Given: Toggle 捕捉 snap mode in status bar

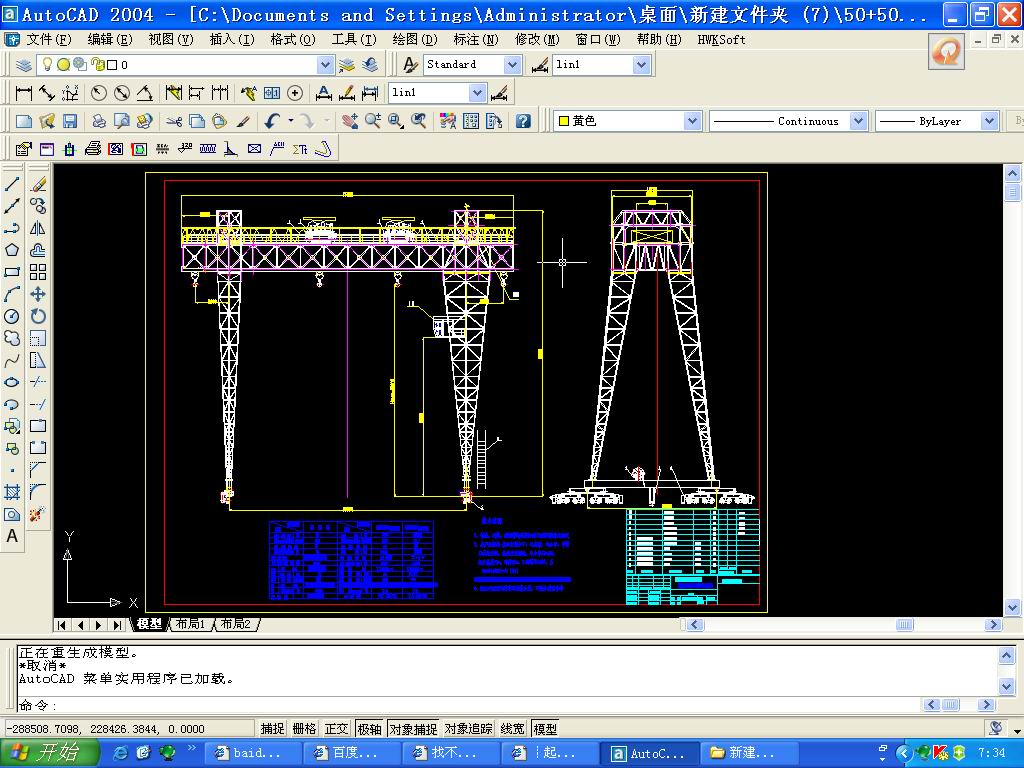Looking at the screenshot, I should (272, 729).
